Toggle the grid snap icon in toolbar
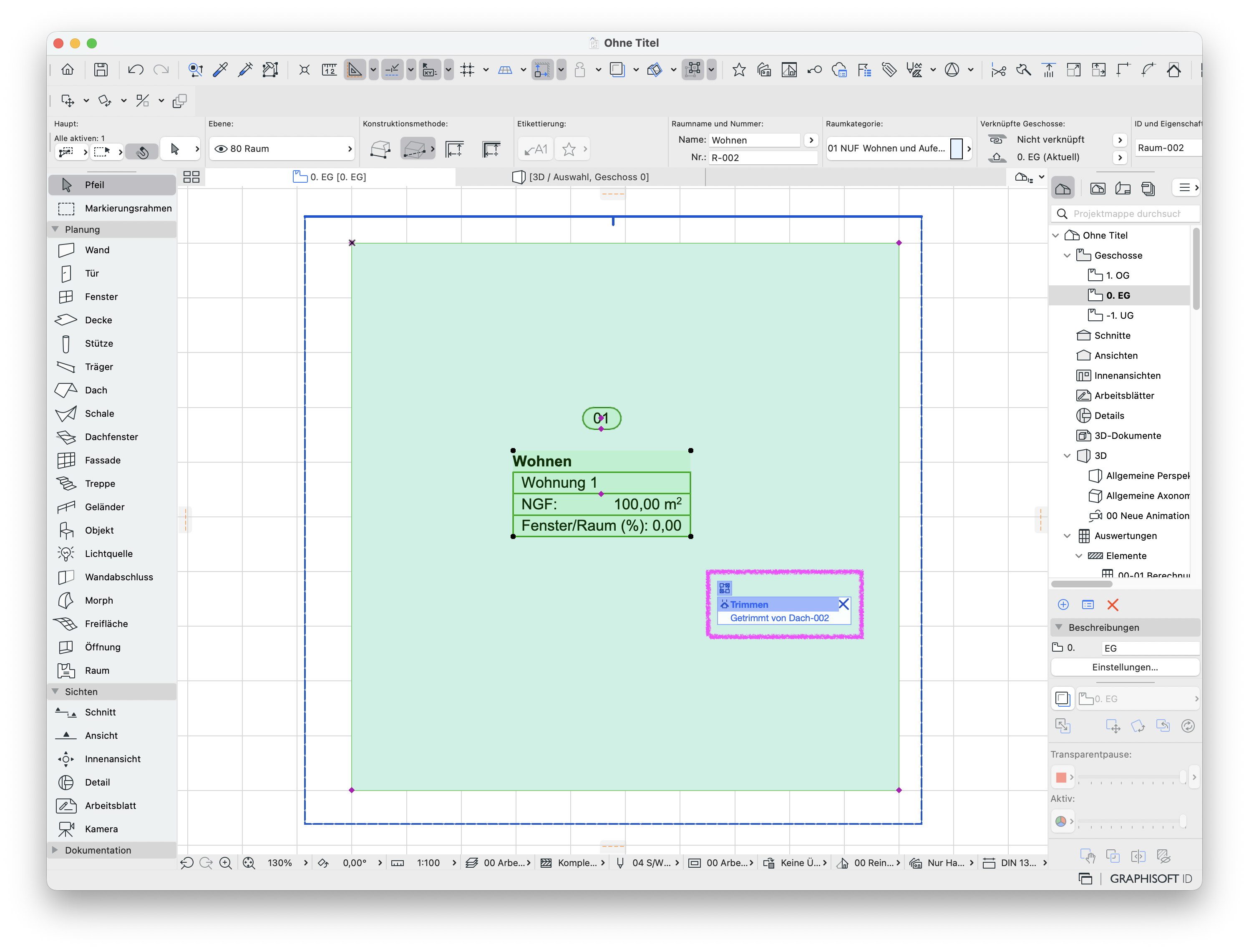Screen dimensions: 1249x952 tap(467, 70)
